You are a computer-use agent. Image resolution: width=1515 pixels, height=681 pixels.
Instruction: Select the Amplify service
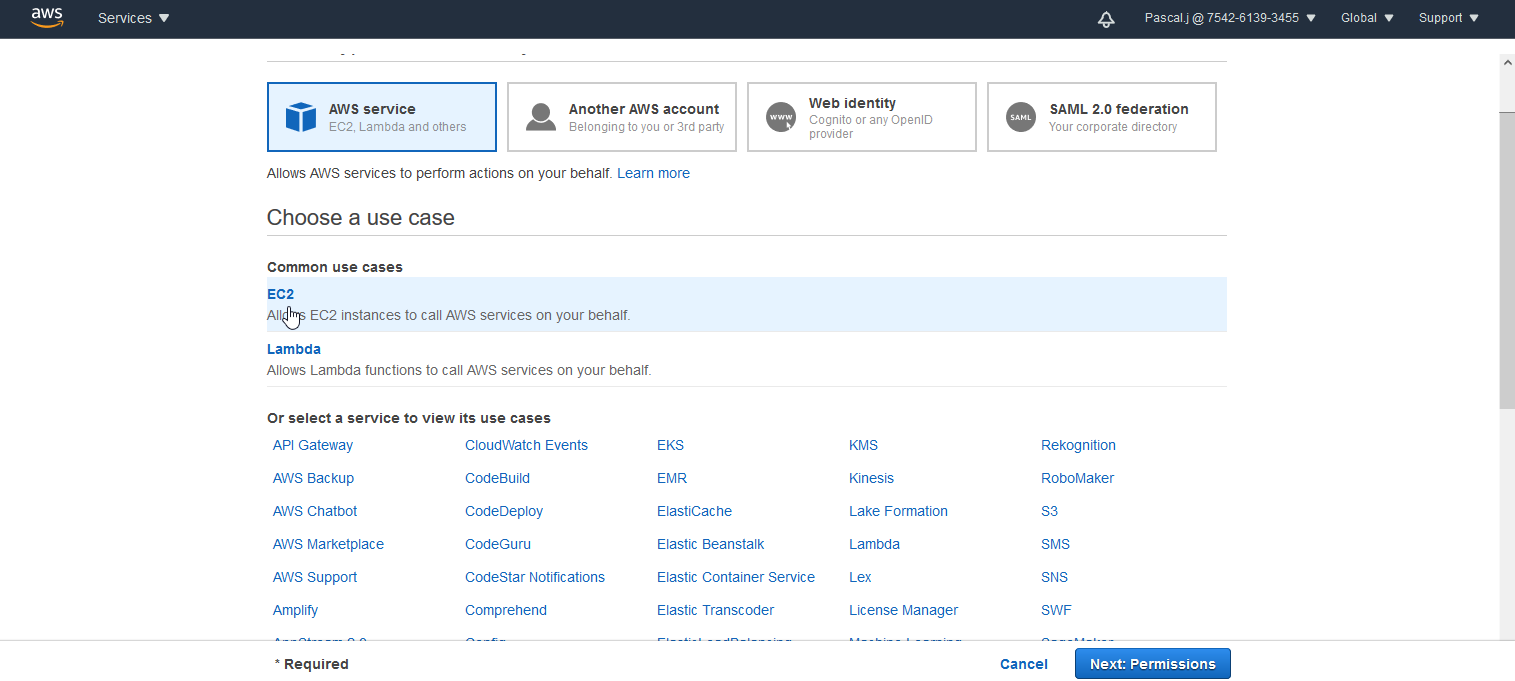[295, 610]
